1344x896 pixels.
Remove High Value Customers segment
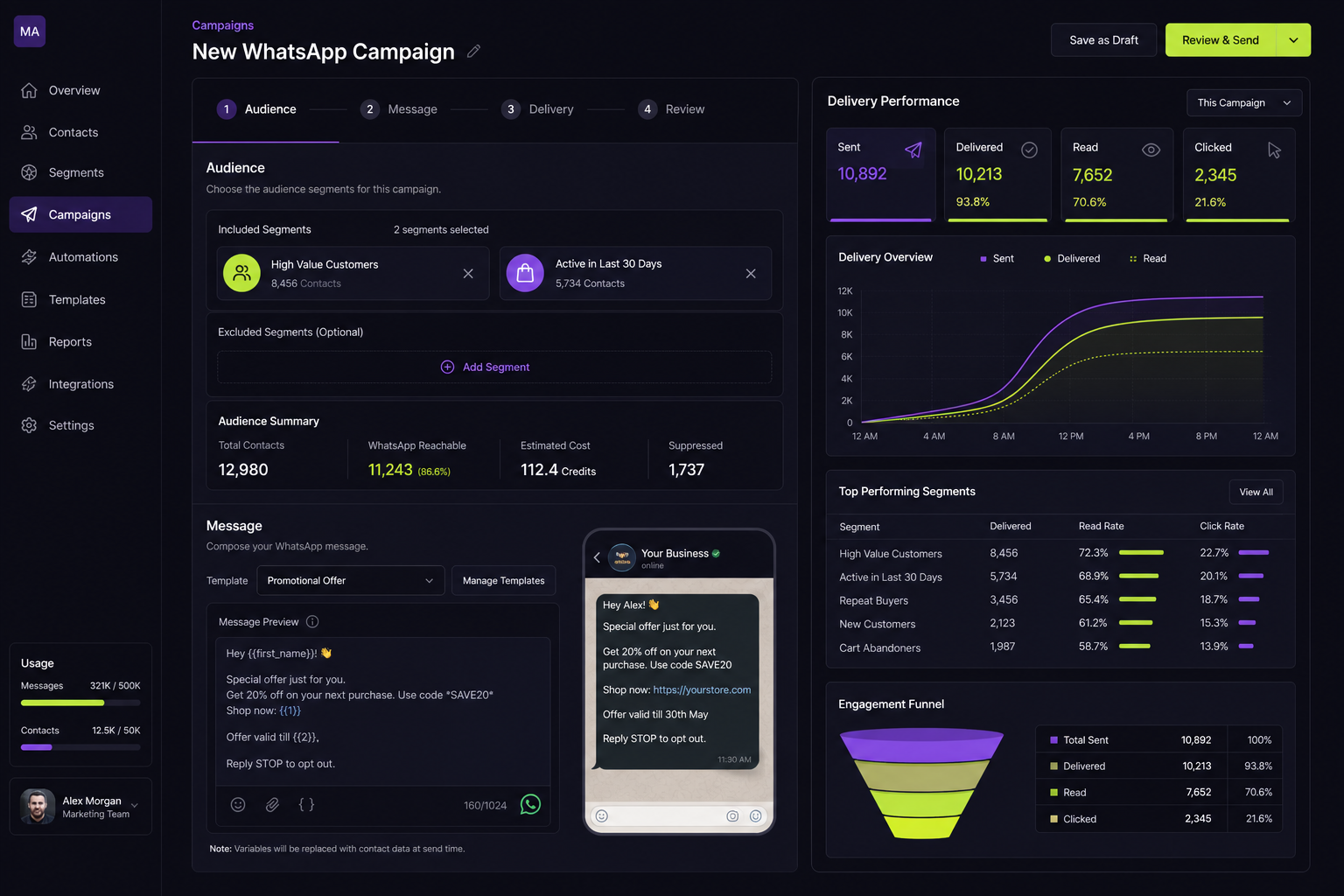coord(468,274)
